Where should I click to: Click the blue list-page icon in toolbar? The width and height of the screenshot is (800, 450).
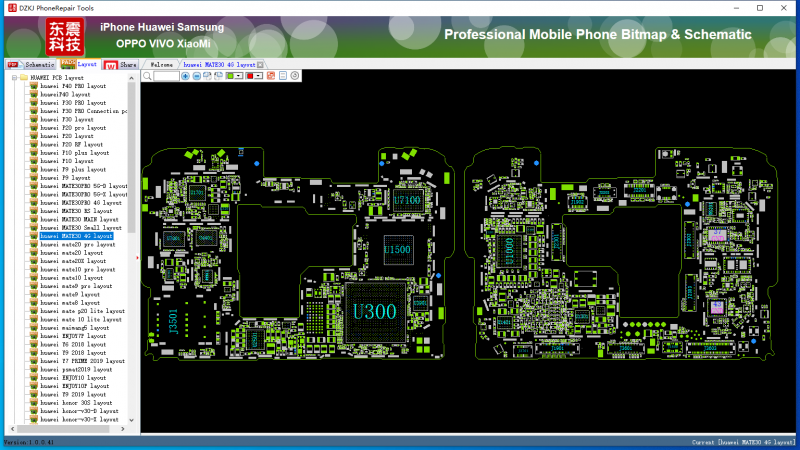coord(283,76)
